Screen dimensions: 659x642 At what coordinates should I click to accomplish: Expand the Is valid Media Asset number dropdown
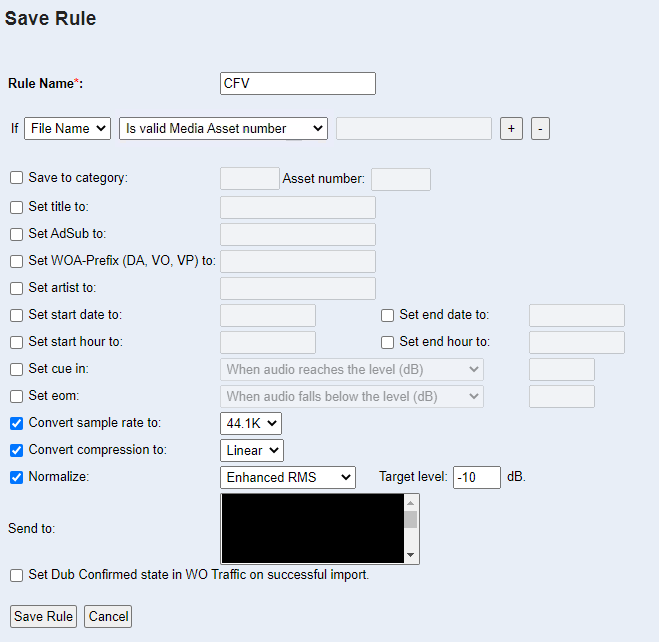click(223, 128)
